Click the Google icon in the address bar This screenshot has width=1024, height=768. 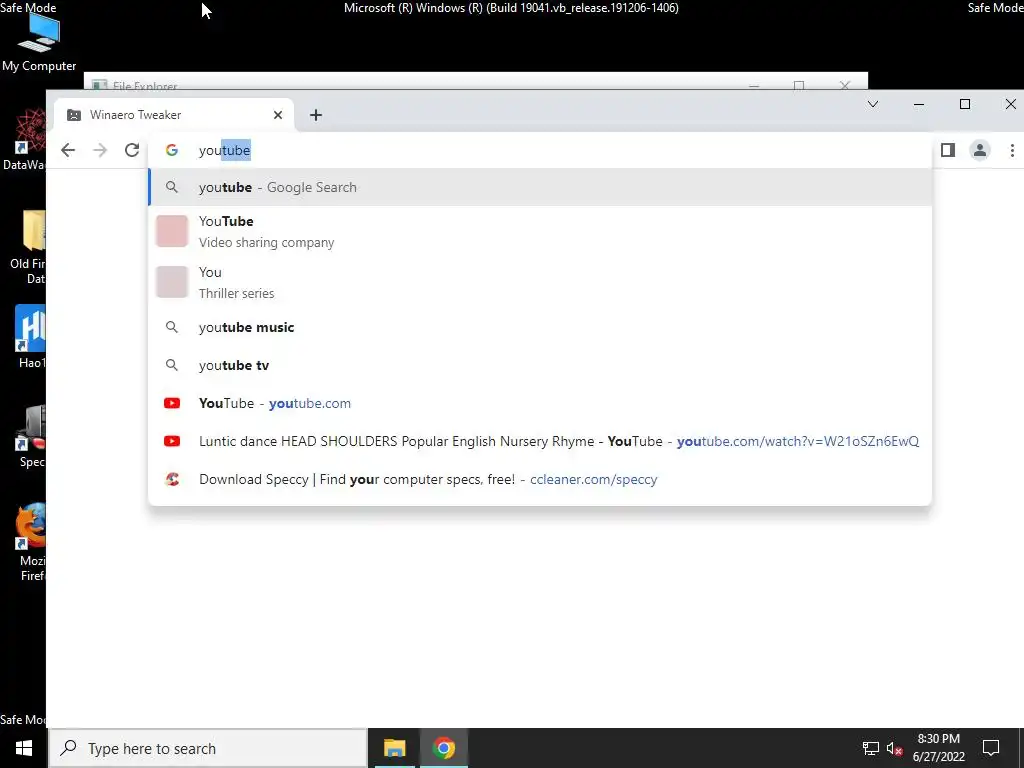pyautogui.click(x=172, y=150)
